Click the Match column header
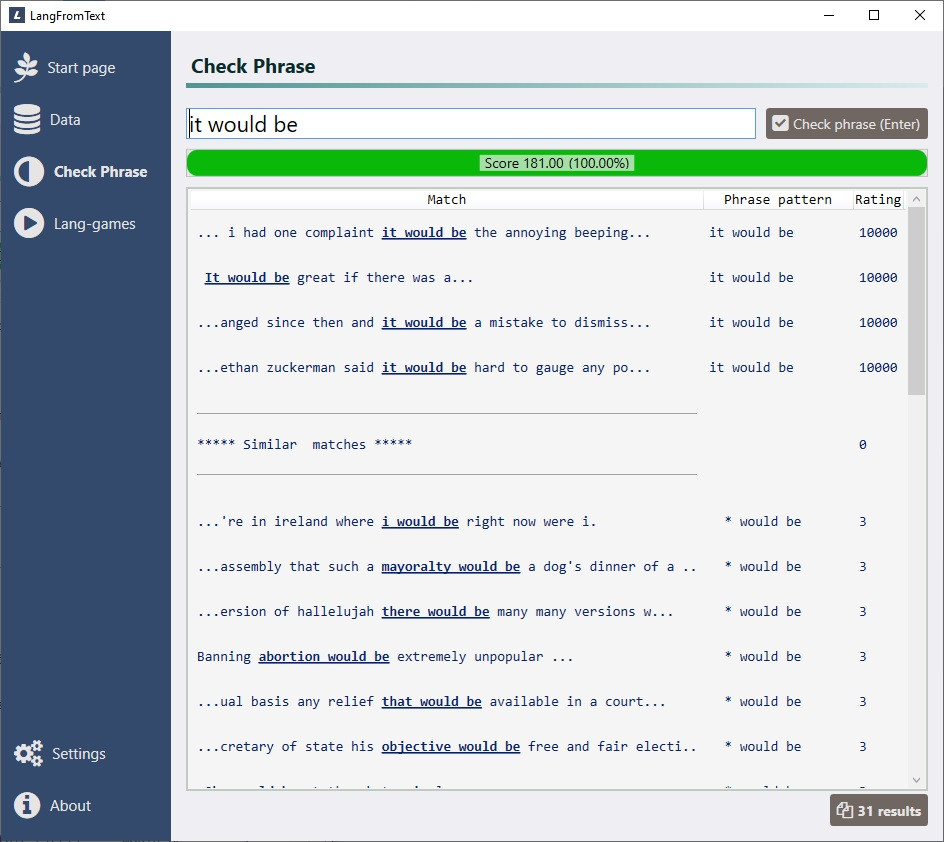Screen dimensions: 944x842 (x=447, y=199)
